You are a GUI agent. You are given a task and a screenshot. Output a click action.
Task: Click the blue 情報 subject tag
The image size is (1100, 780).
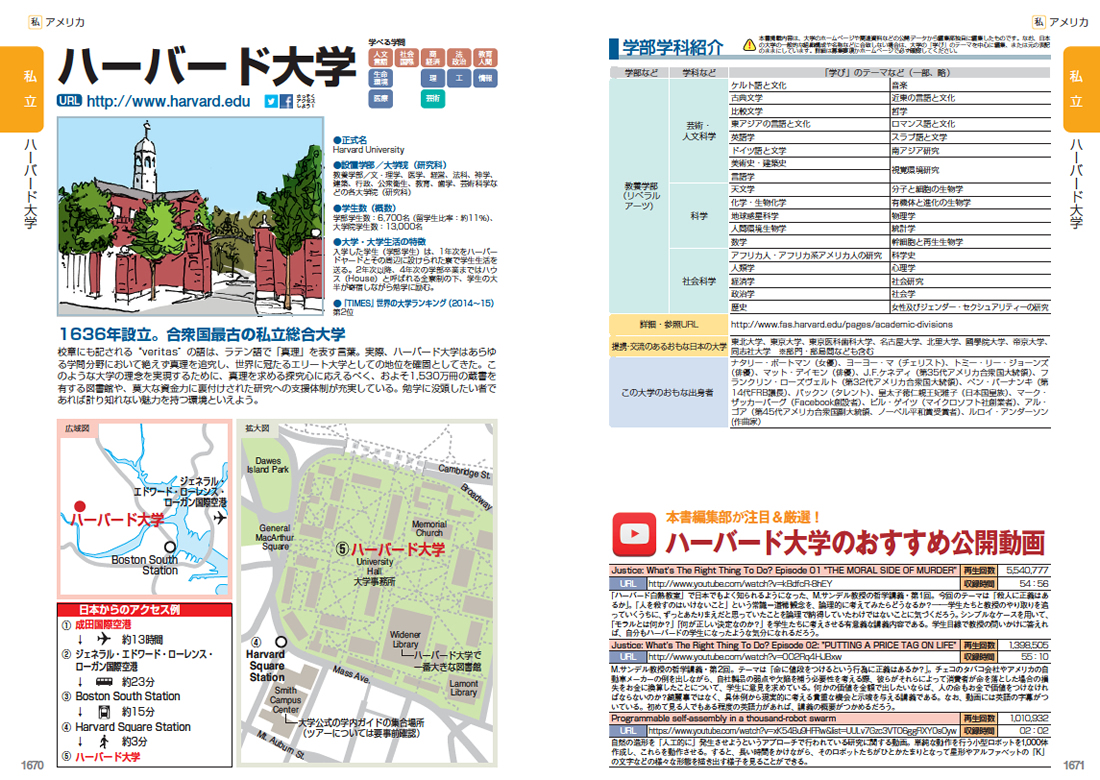(484, 77)
